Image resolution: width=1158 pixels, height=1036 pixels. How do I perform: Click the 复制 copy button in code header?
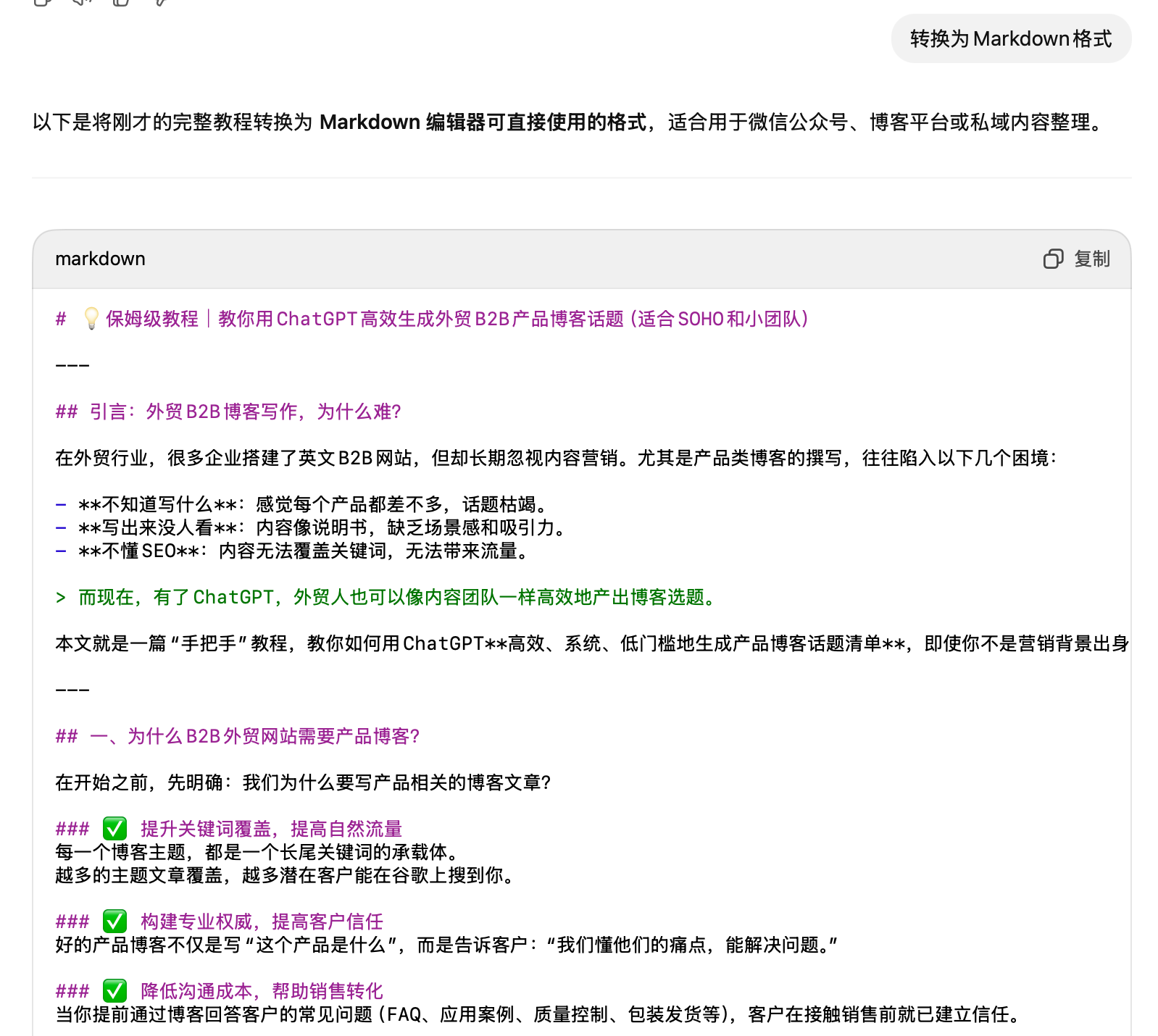pos(1076,259)
